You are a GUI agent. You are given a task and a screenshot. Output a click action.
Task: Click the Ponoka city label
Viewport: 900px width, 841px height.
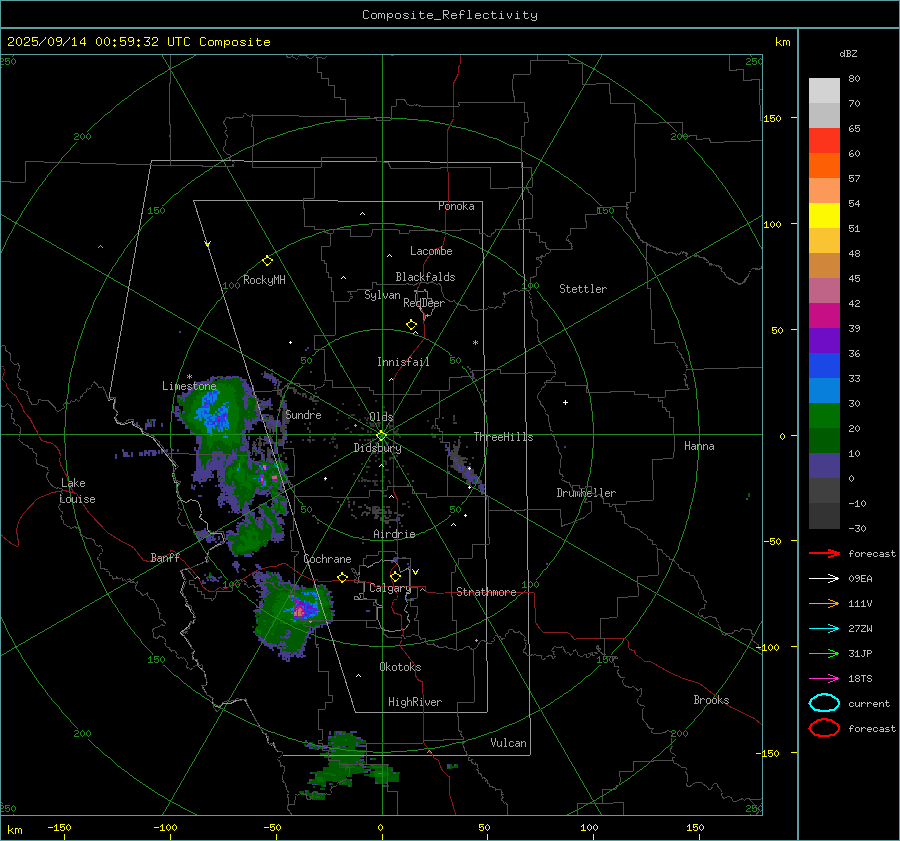pos(456,206)
